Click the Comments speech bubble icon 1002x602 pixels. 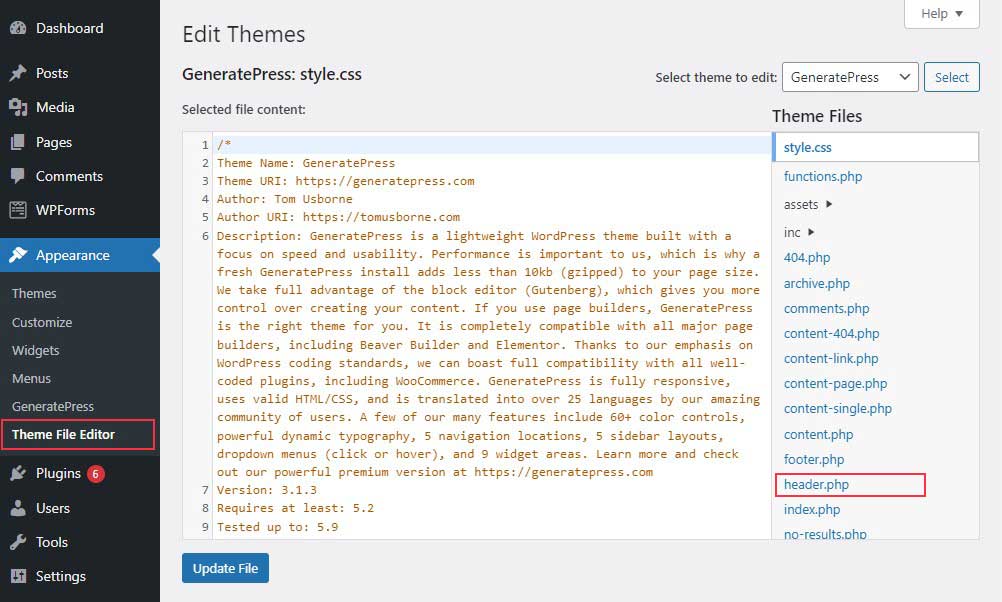pyautogui.click(x=18, y=176)
